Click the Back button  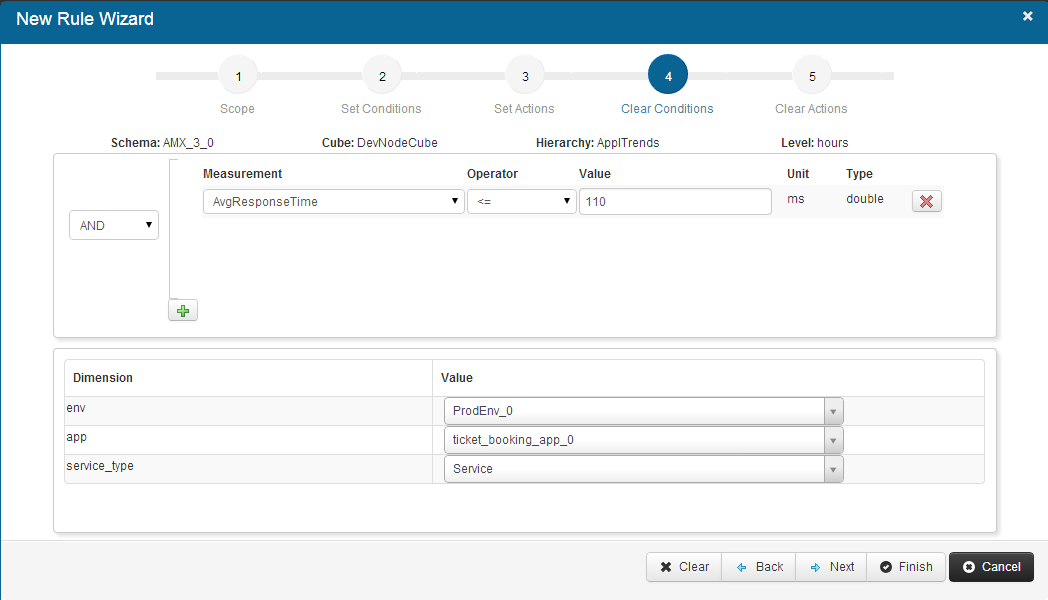pos(759,567)
